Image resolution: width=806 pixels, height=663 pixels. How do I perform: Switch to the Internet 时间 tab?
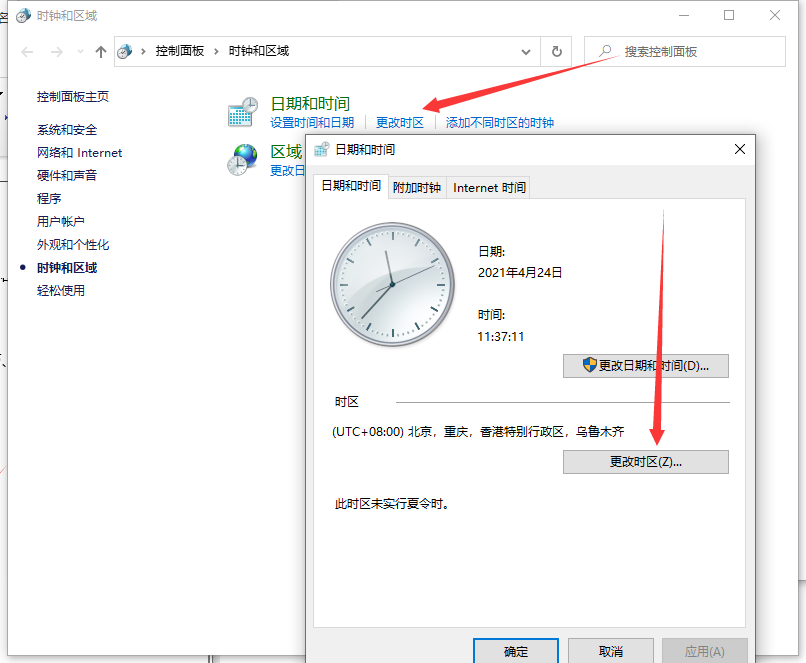(489, 187)
